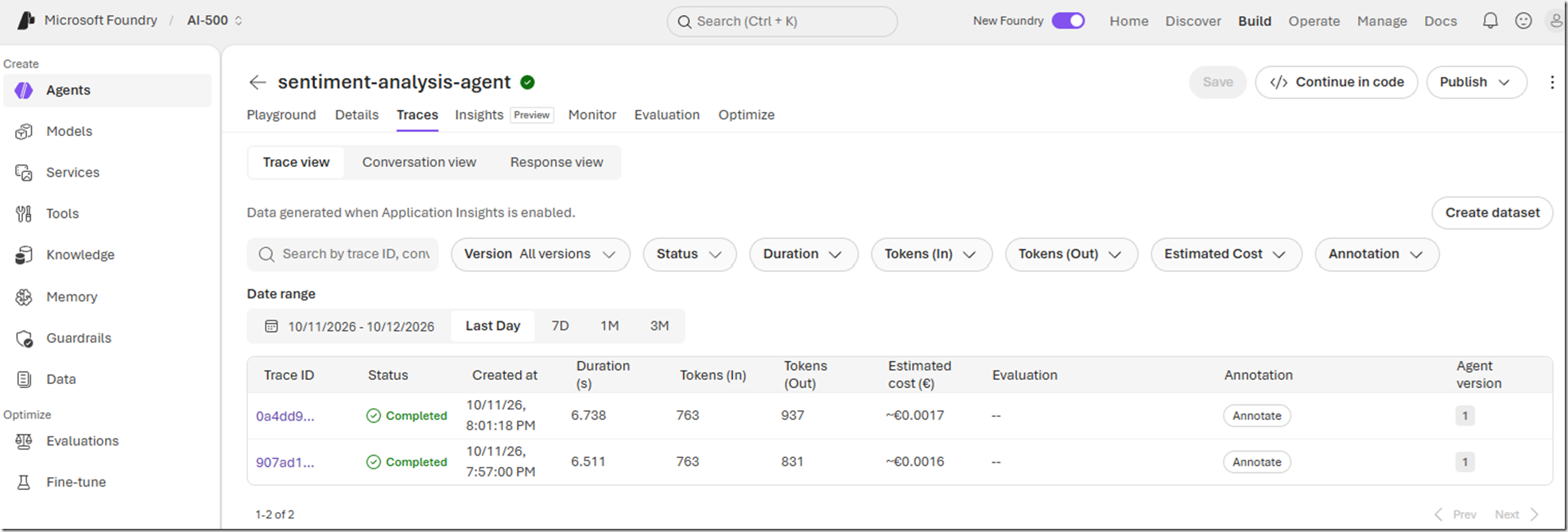This screenshot has height=532, width=1568.
Task: Open the notifications bell
Action: click(x=1490, y=21)
